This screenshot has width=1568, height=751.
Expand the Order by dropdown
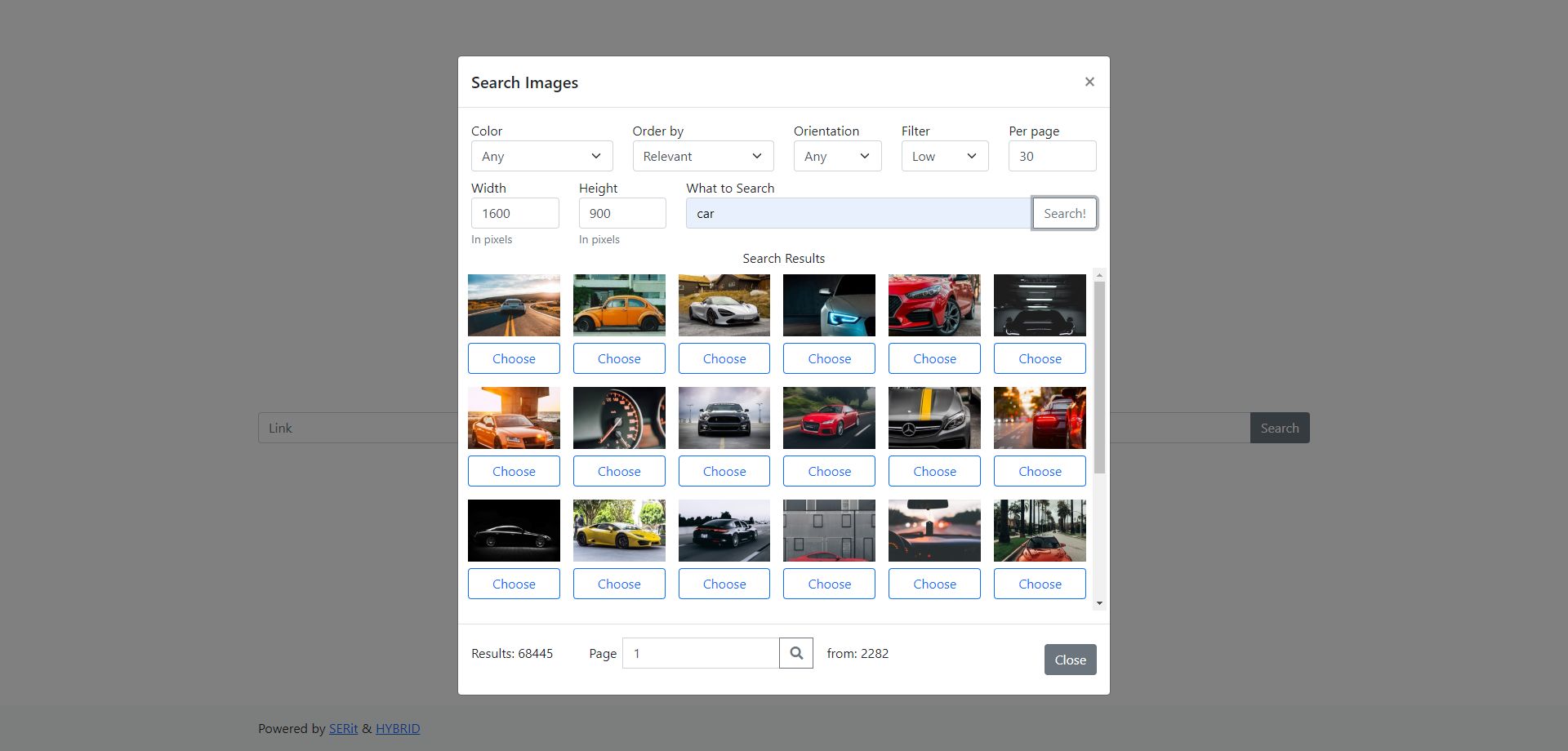pyautogui.click(x=702, y=156)
